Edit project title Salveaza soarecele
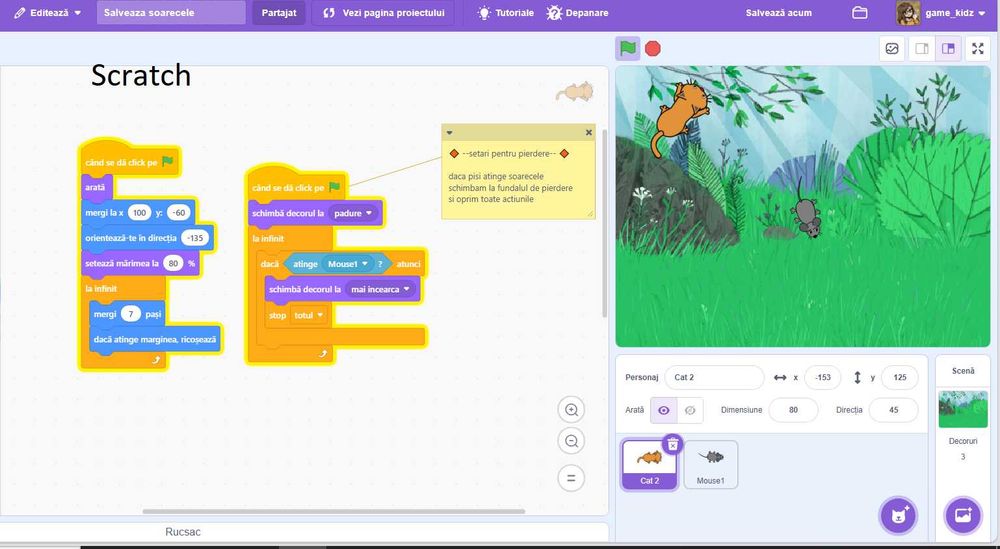This screenshot has width=1000, height=549. (x=171, y=13)
